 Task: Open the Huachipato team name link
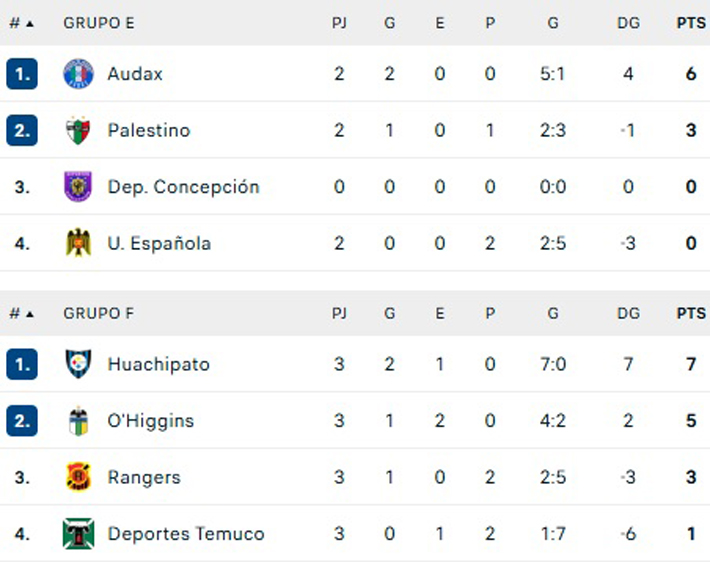click(158, 364)
